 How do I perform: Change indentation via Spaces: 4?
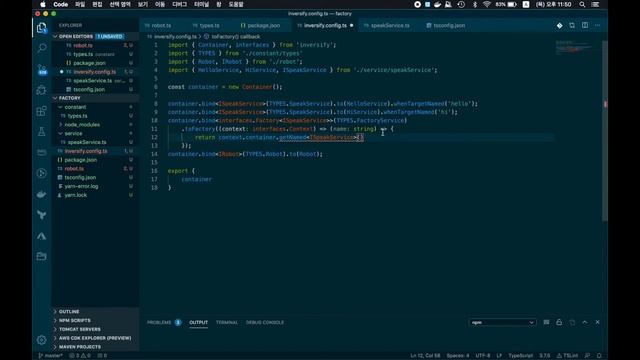pos(458,356)
